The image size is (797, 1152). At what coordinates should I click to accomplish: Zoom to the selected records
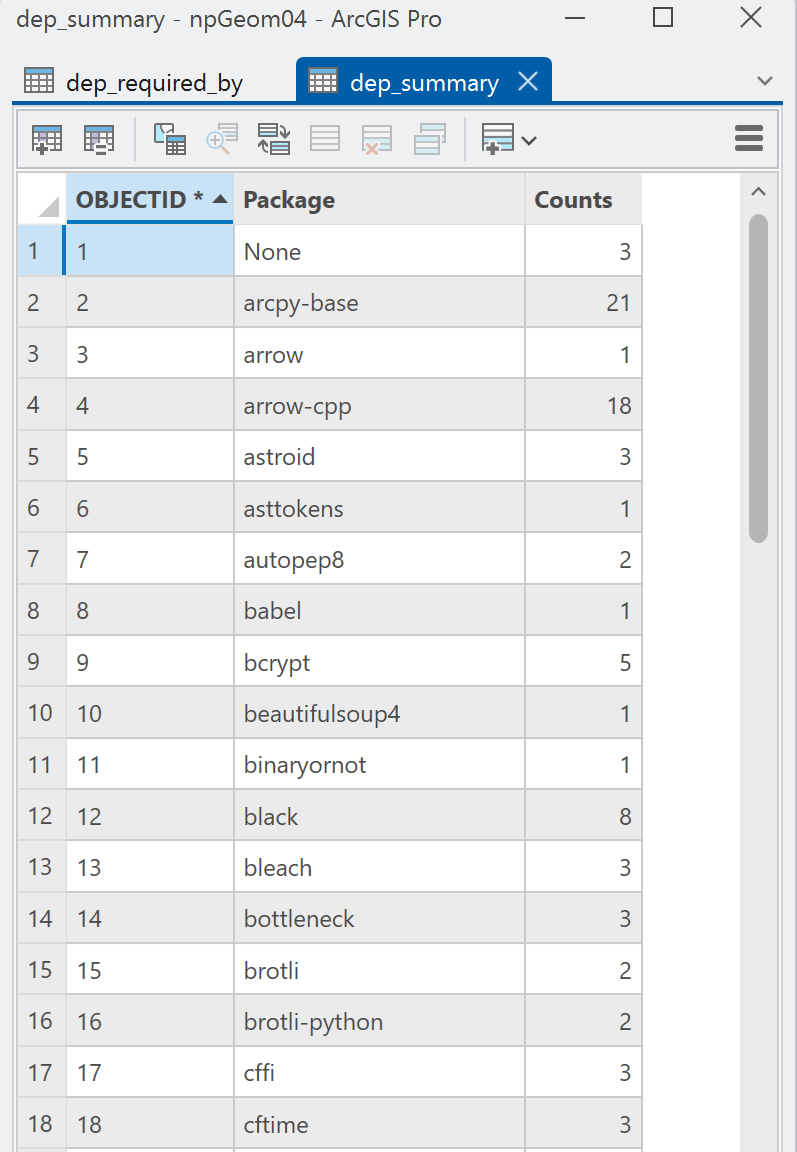click(221, 139)
